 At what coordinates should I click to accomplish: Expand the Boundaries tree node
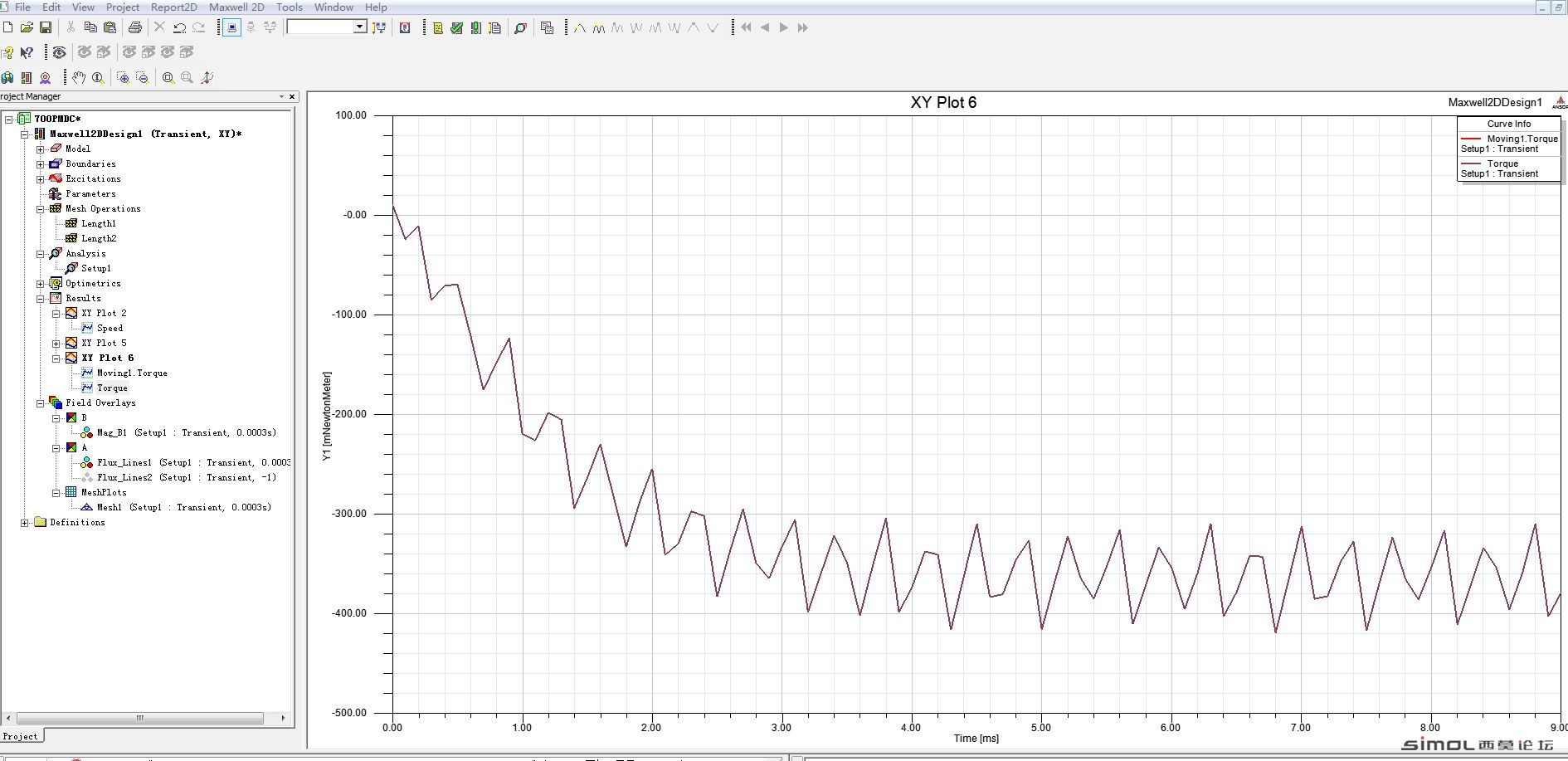click(40, 164)
